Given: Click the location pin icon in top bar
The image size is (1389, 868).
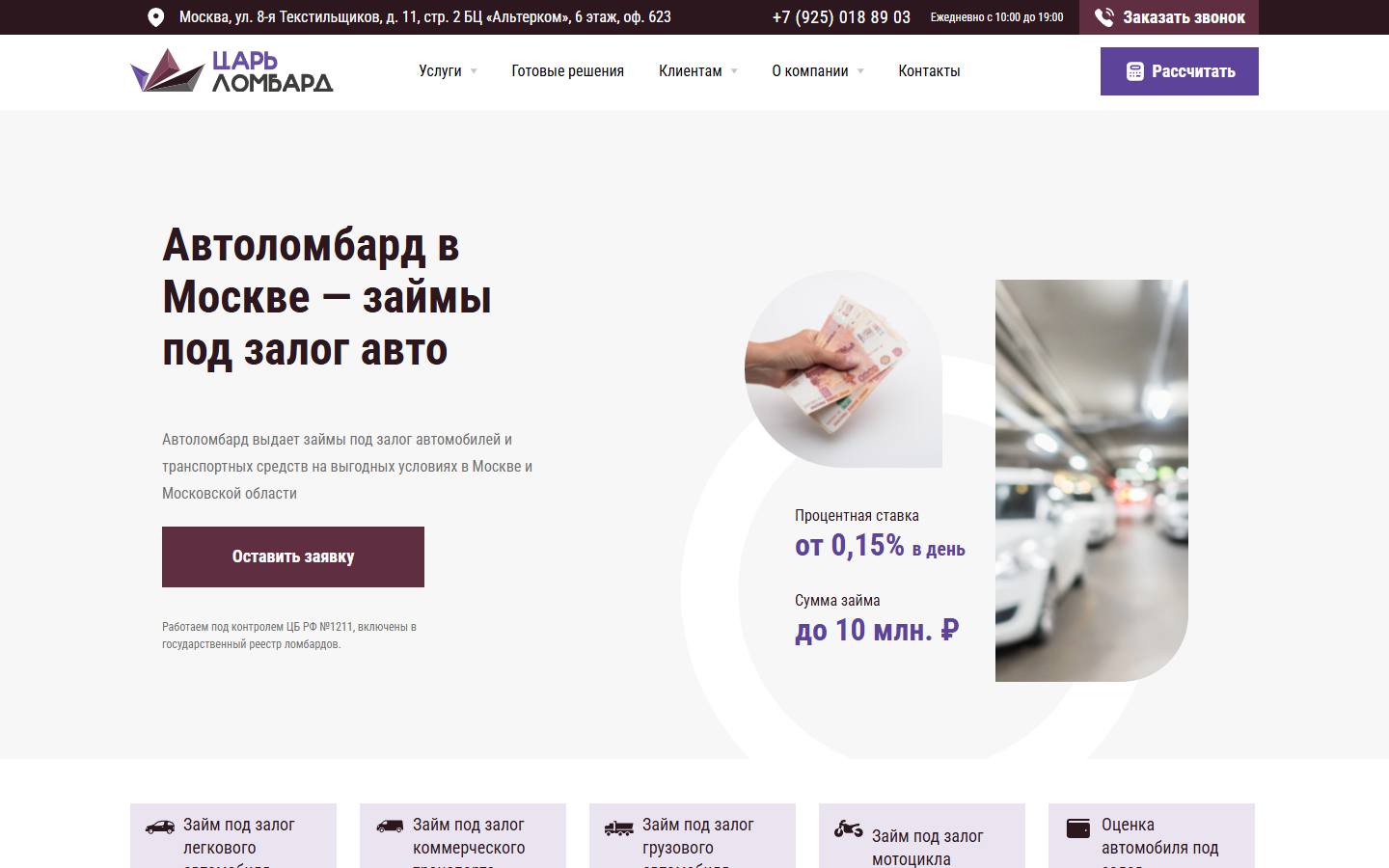Looking at the screenshot, I should 155,17.
